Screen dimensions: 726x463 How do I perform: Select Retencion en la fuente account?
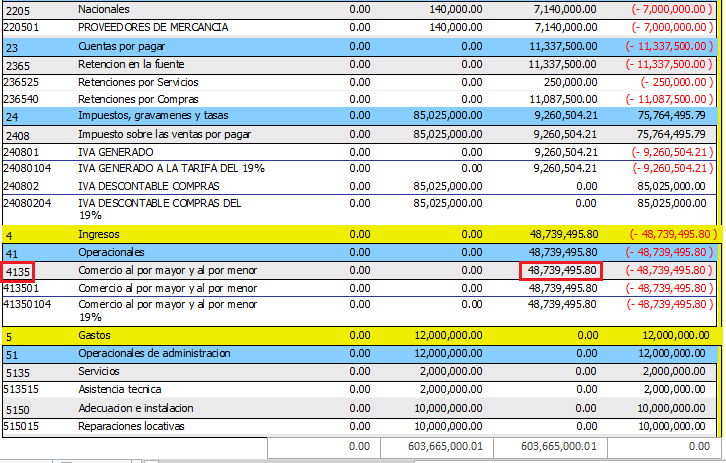tap(131, 64)
